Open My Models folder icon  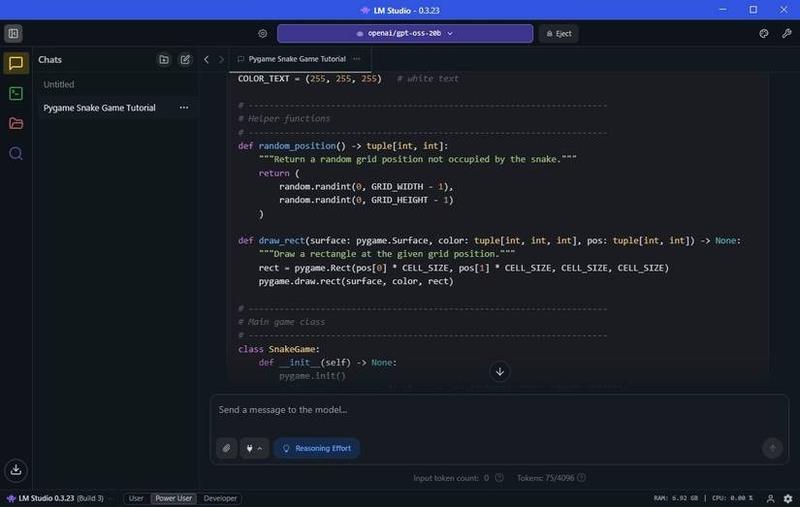tap(15, 124)
